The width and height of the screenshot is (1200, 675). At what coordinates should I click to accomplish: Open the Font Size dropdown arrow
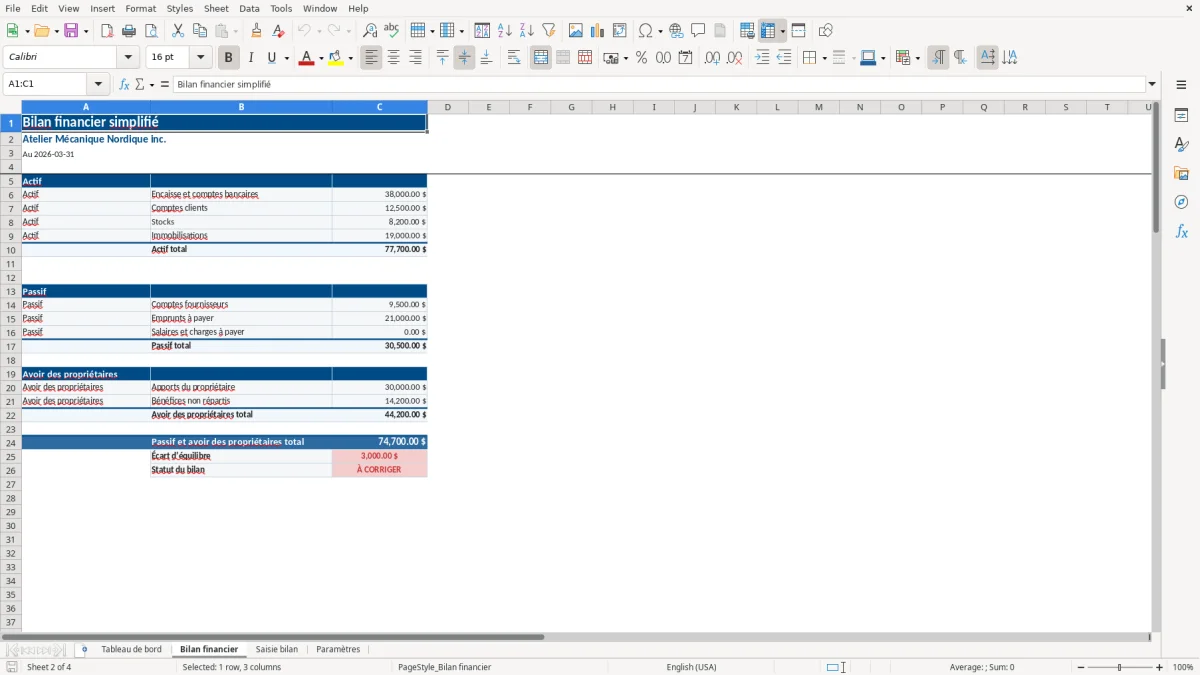click(201, 58)
